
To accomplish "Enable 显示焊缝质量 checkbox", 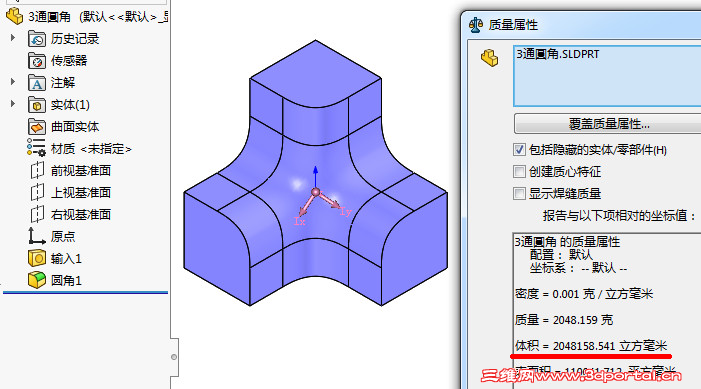I will tap(519, 194).
